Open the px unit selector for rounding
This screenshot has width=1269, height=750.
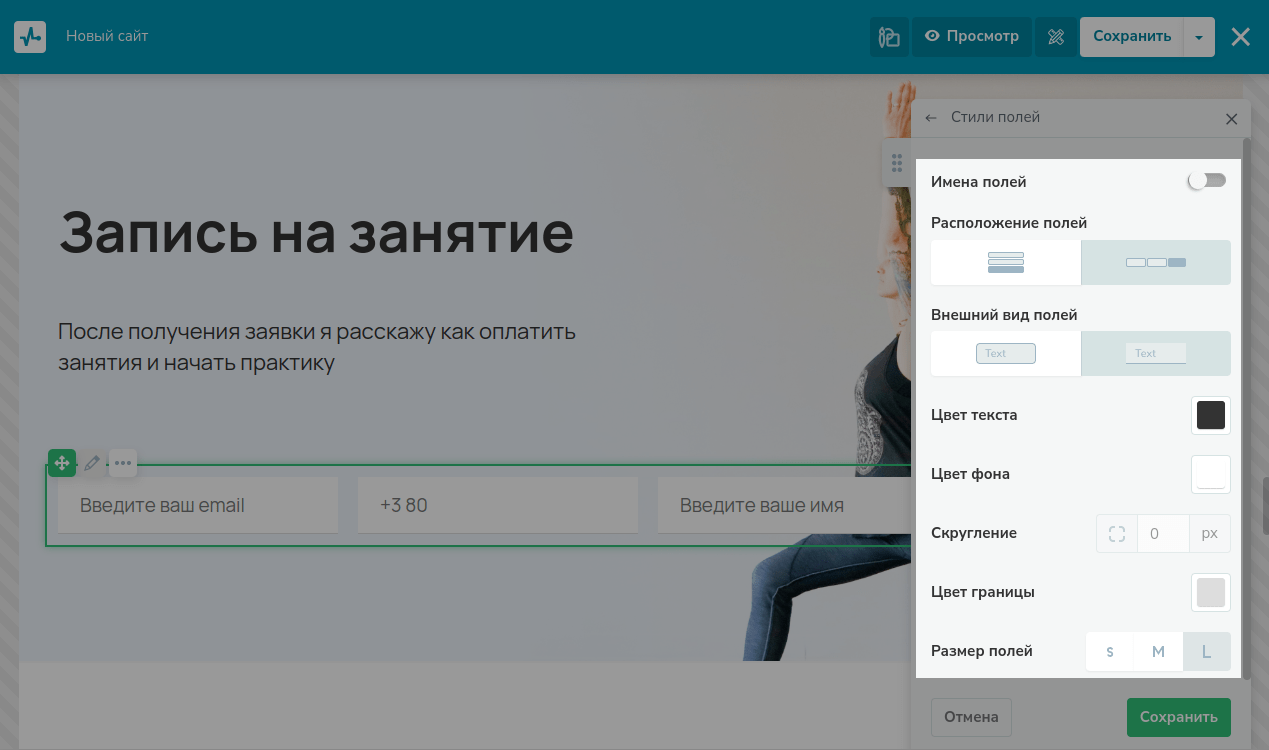(1209, 533)
